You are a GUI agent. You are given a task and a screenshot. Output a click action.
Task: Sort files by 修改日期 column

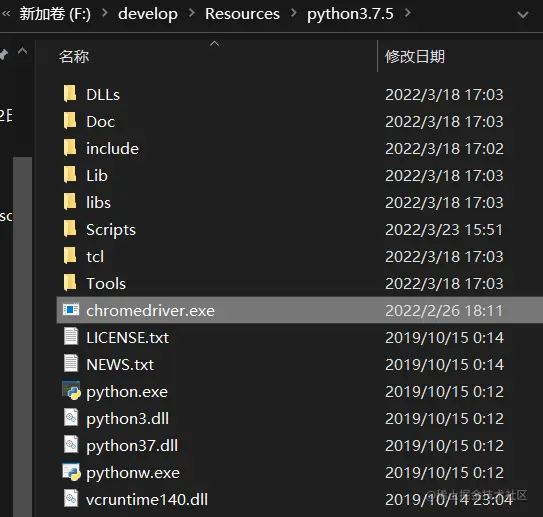click(415, 56)
